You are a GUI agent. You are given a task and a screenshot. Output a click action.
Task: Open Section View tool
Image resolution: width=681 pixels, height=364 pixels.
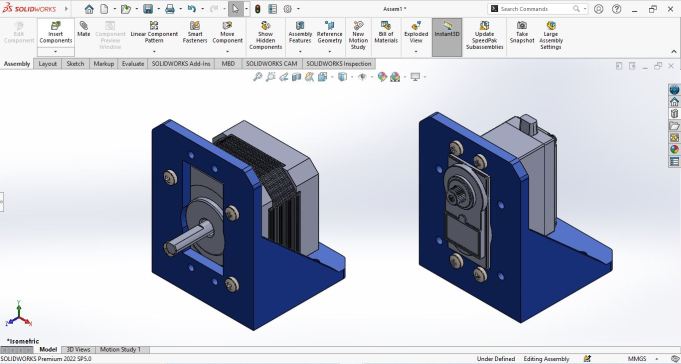pyautogui.click(x=296, y=77)
